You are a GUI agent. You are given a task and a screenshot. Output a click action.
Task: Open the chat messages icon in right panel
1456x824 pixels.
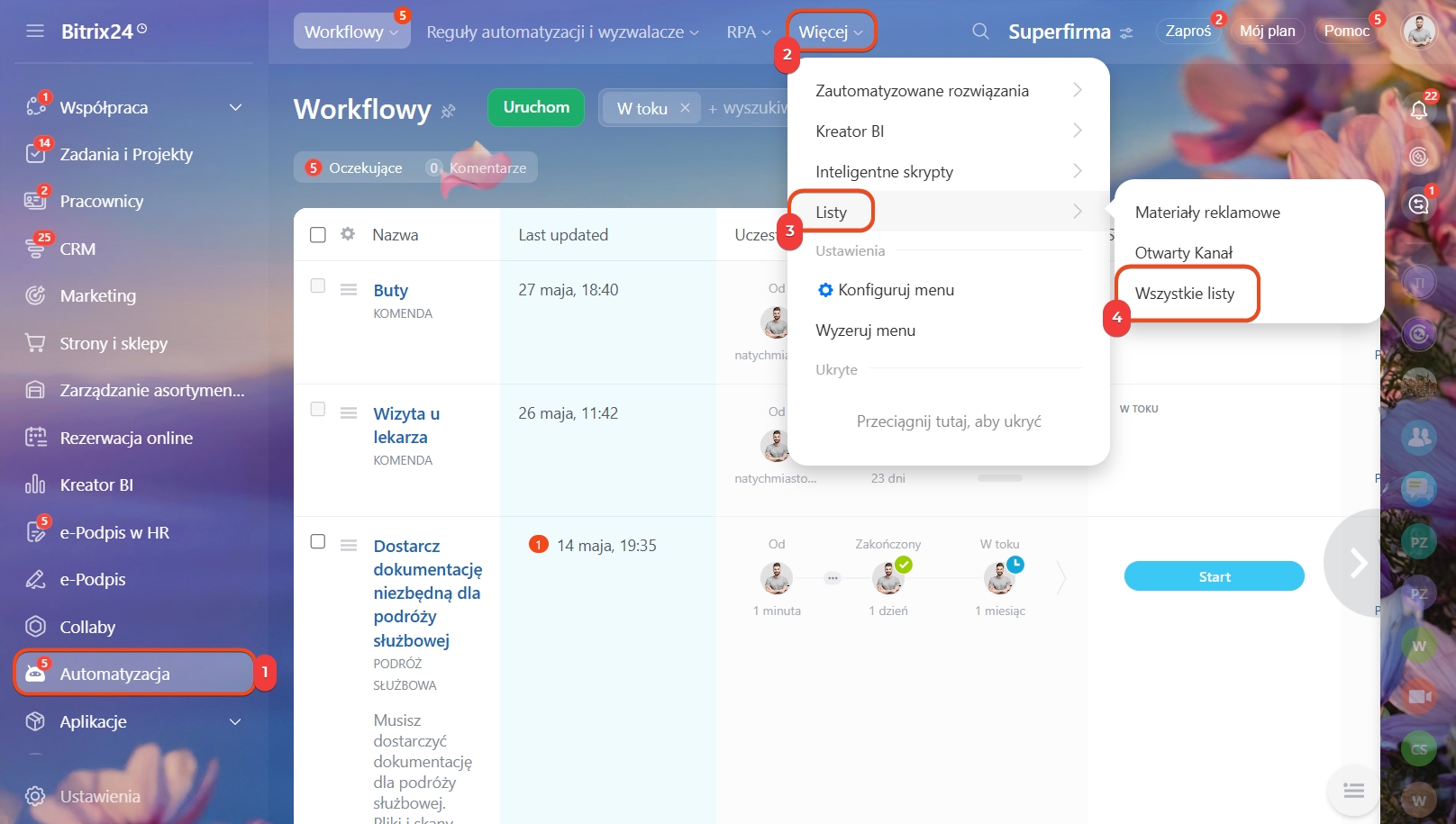(x=1419, y=487)
